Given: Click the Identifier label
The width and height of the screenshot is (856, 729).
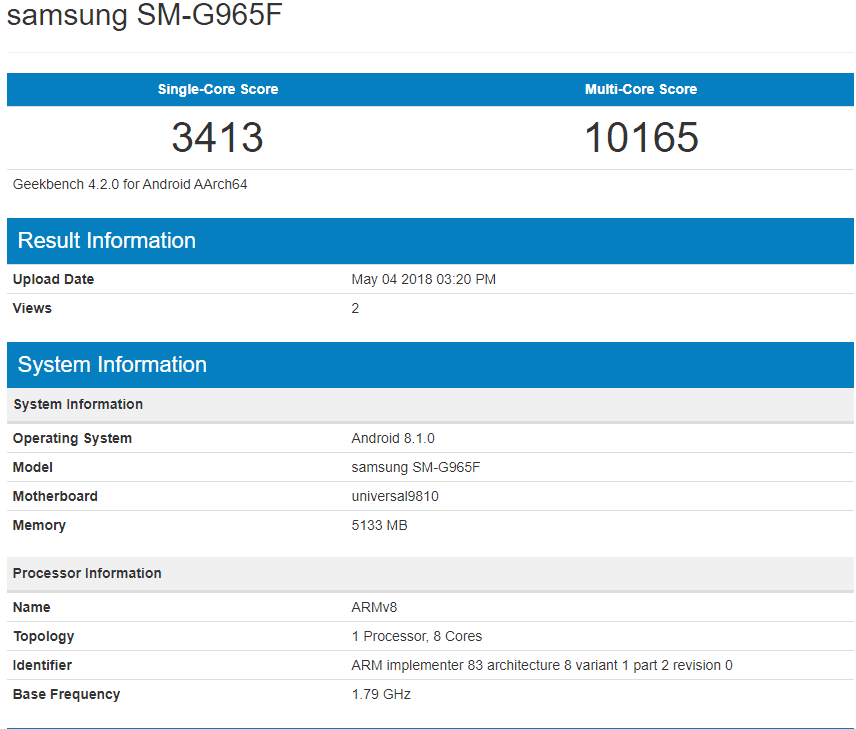Looking at the screenshot, I should pyautogui.click(x=43, y=666).
